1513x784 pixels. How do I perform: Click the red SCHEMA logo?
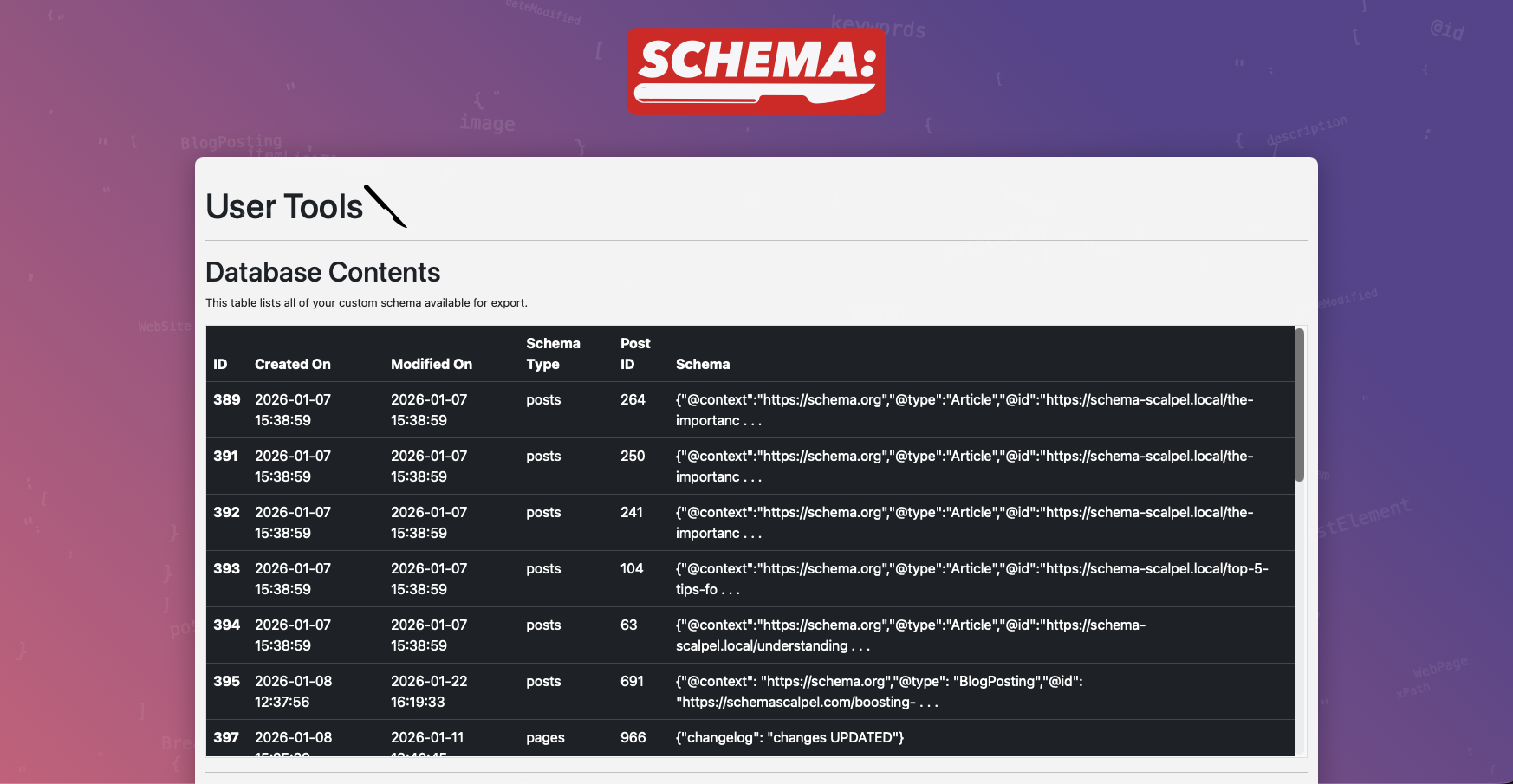coord(756,71)
